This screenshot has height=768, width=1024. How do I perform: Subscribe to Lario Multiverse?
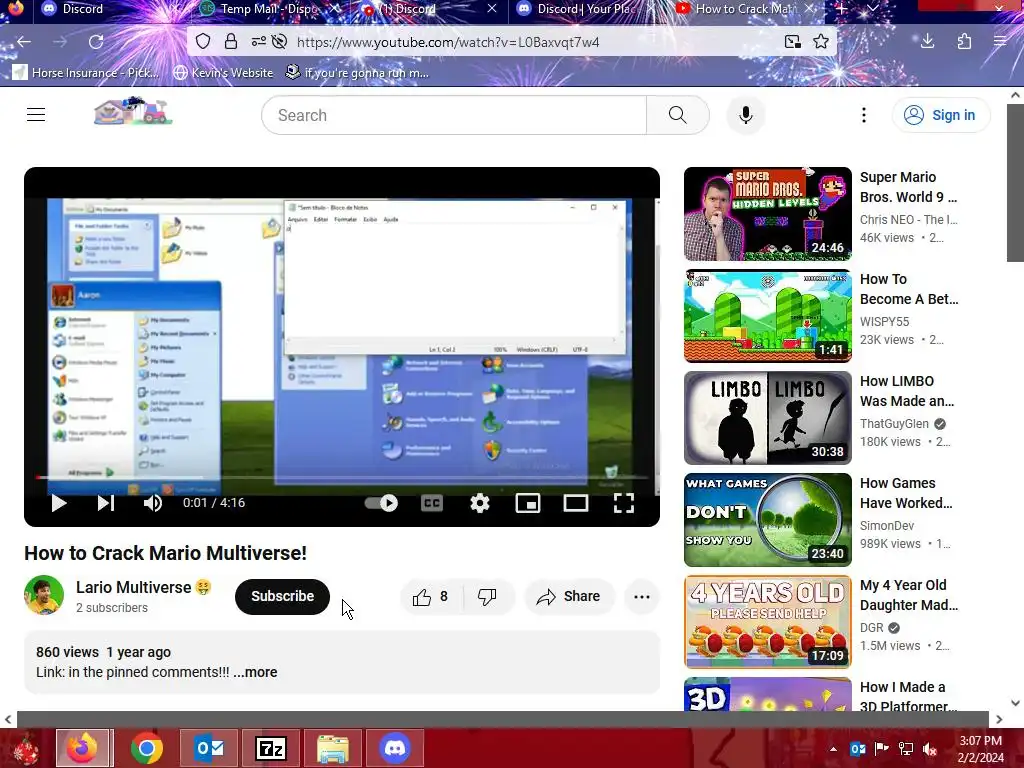click(x=282, y=596)
